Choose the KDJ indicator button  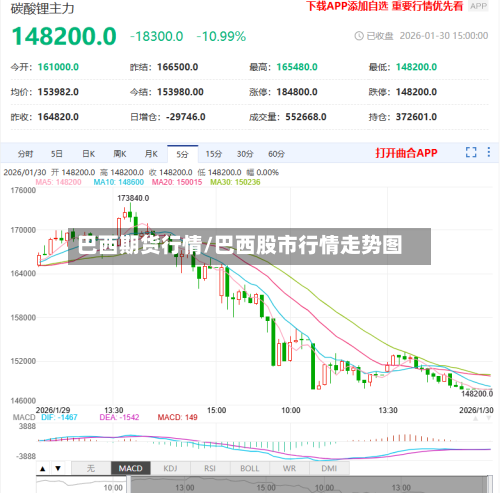(170, 468)
